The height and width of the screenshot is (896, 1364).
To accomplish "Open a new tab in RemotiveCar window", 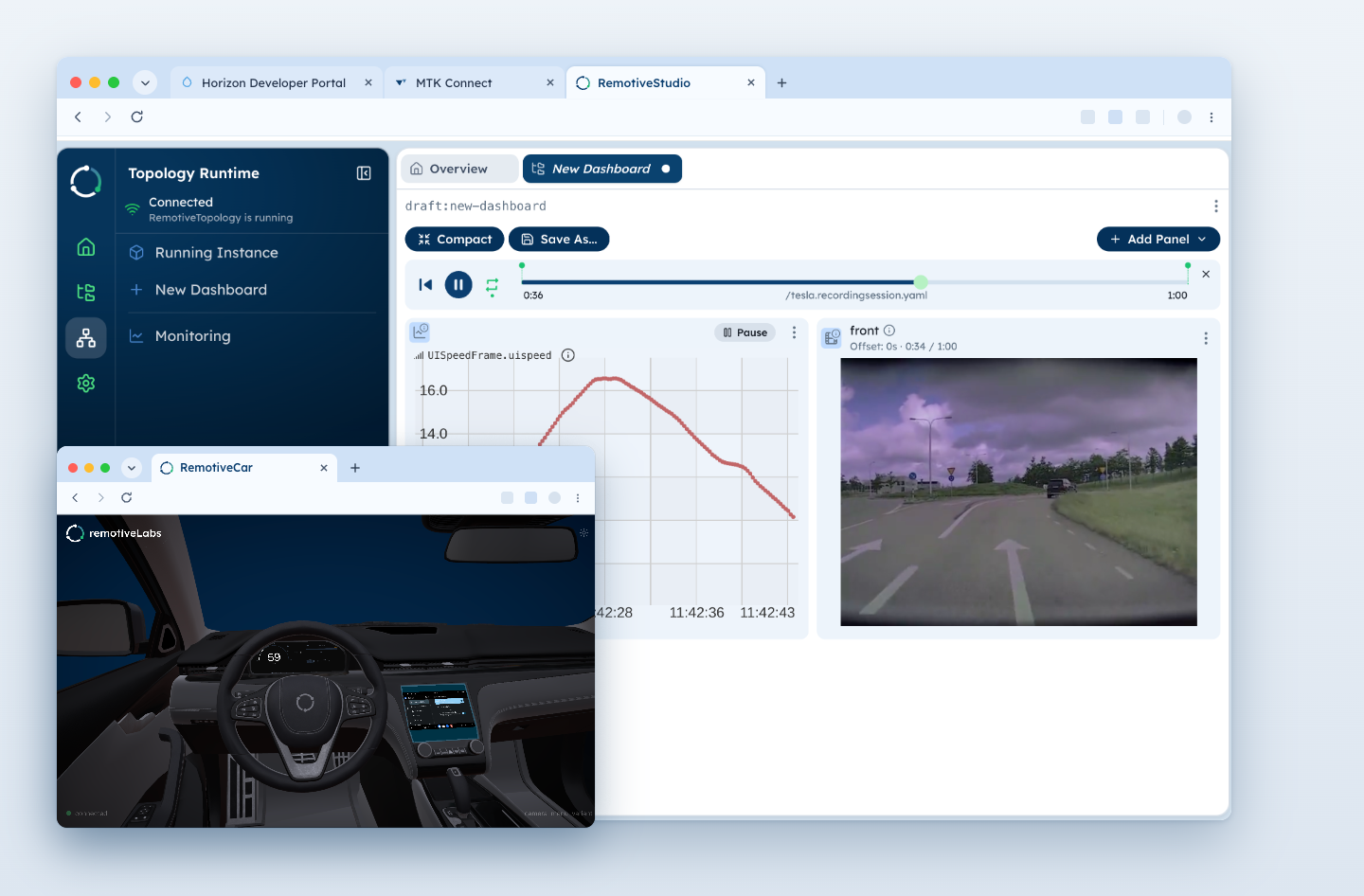I will pos(355,468).
